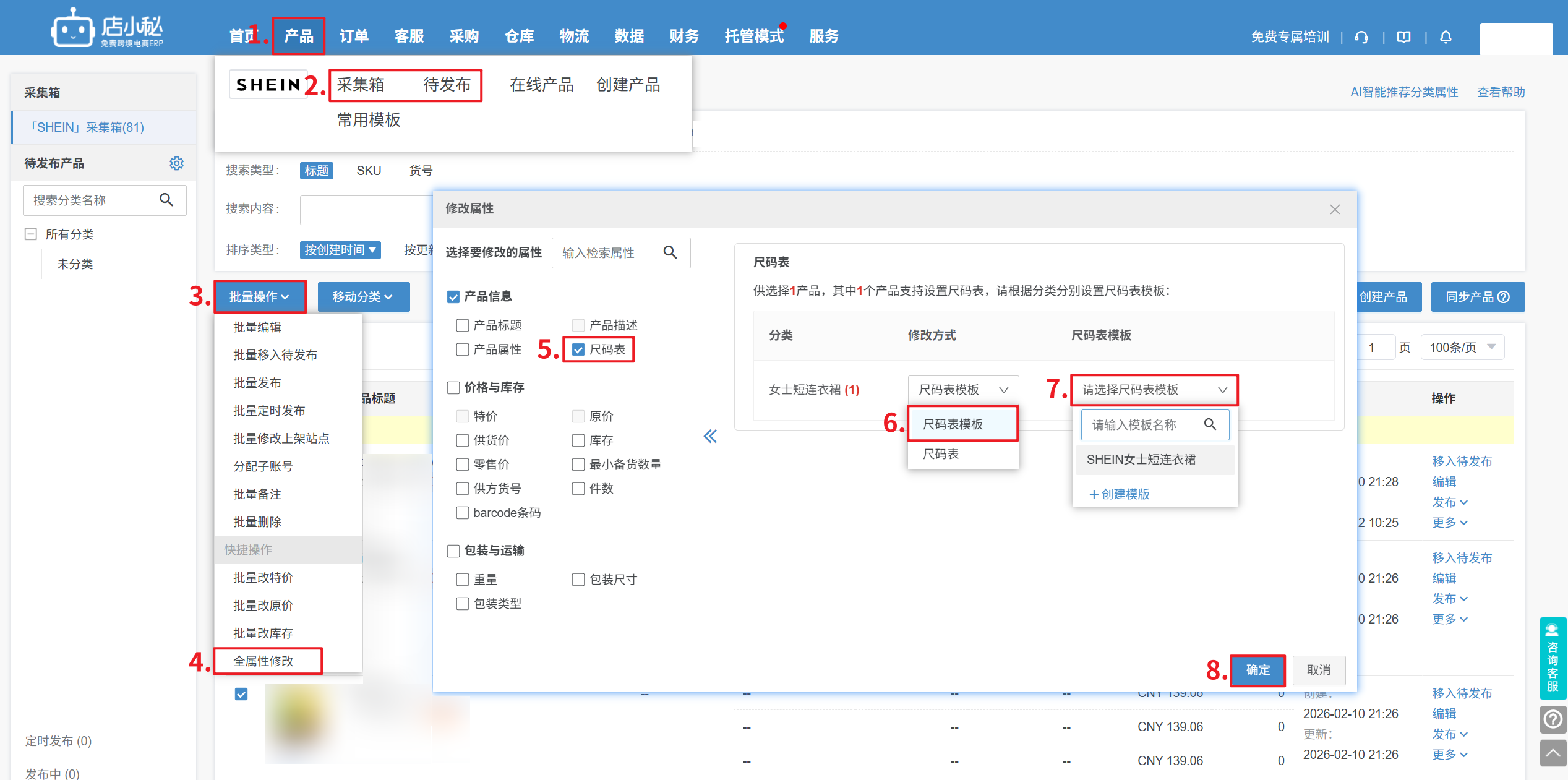
Task: Click the customer service headset icon
Action: click(1361, 37)
